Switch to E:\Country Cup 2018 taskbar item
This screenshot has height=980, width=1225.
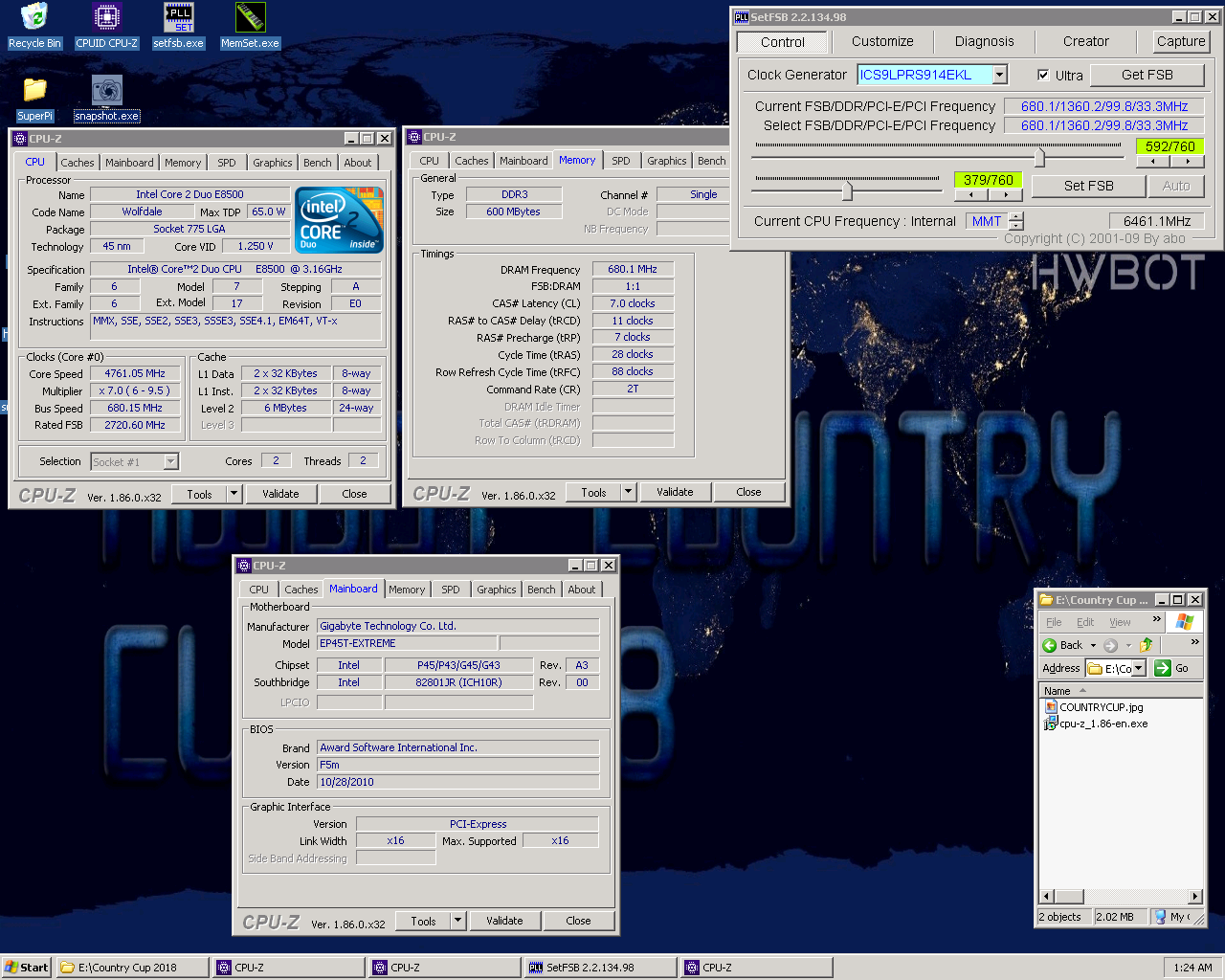tap(132, 968)
